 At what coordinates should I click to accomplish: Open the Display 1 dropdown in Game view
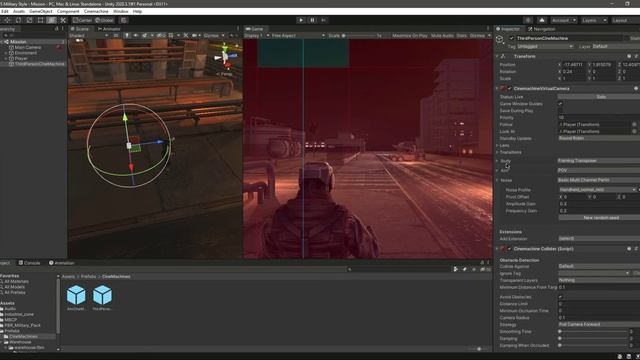(257, 36)
